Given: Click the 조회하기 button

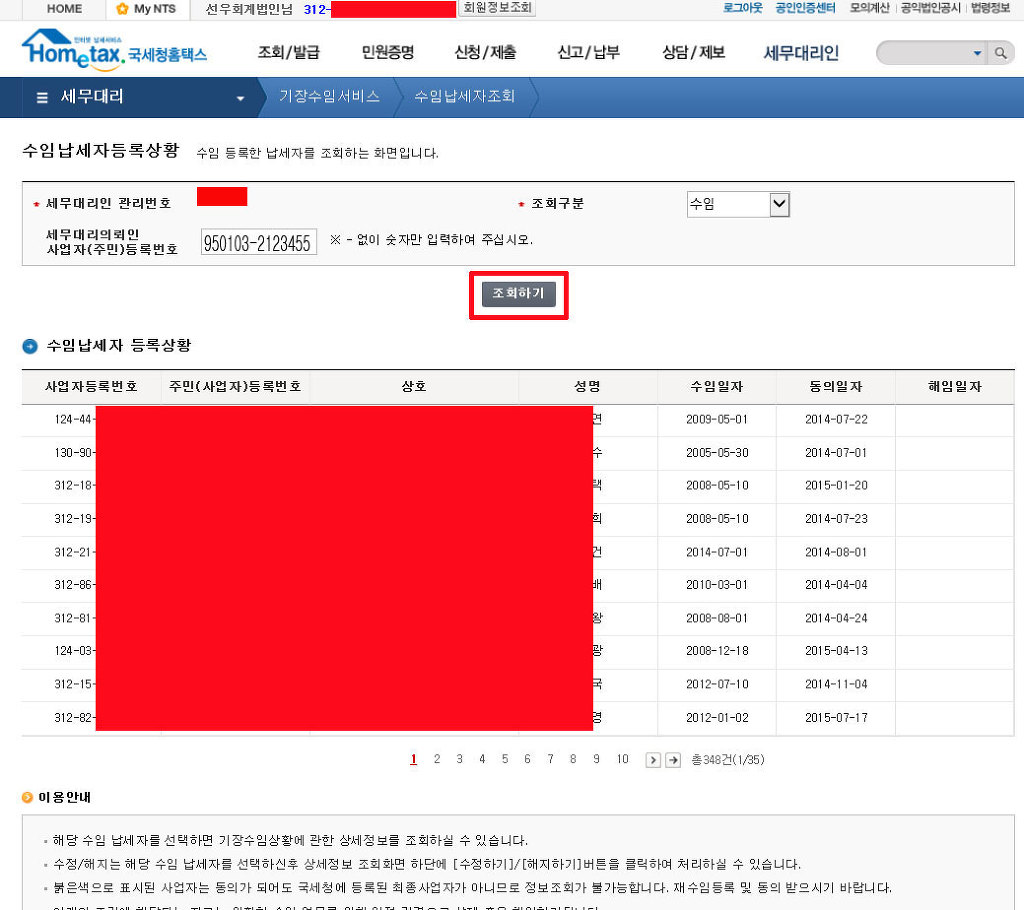Looking at the screenshot, I should click(x=519, y=293).
